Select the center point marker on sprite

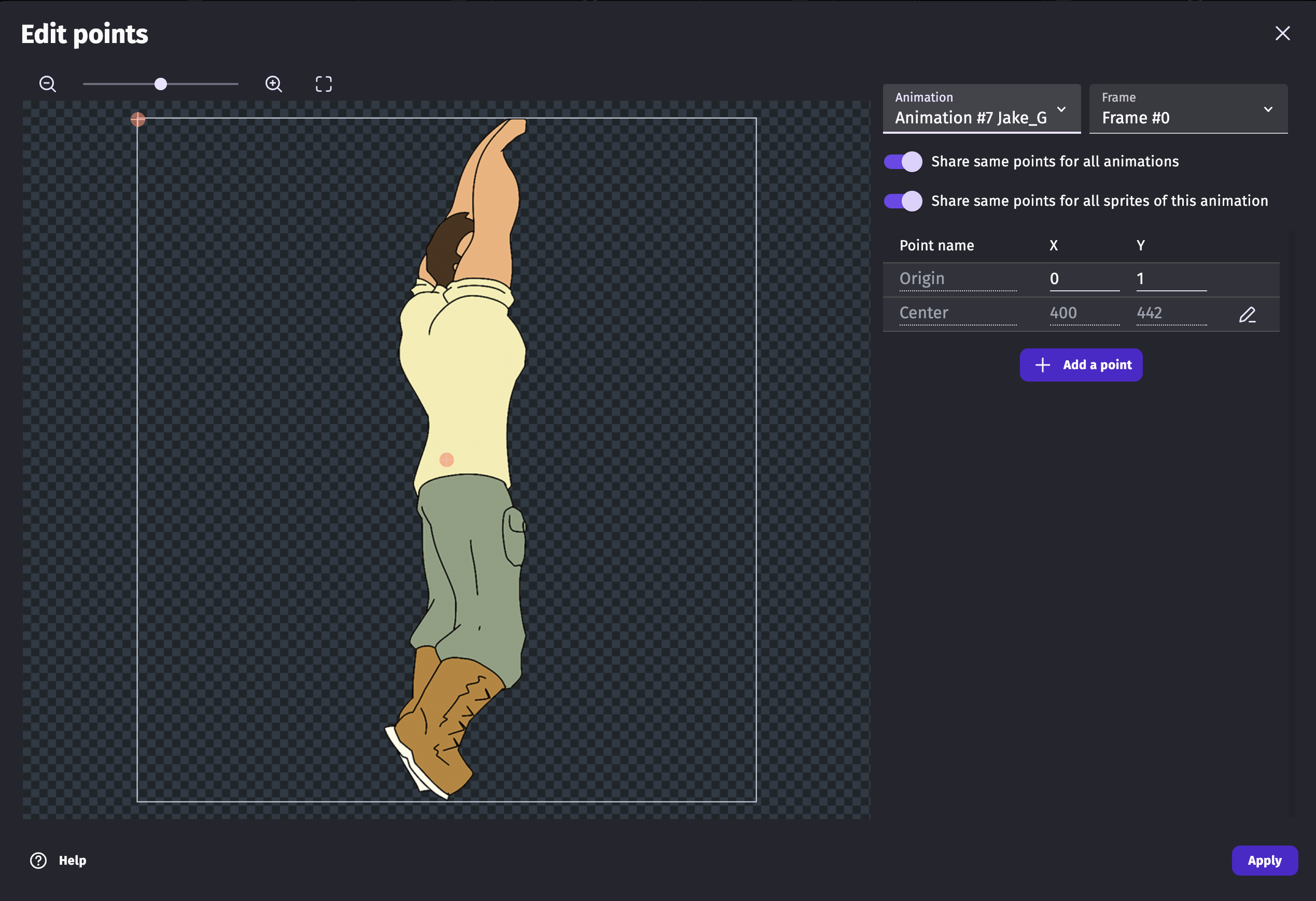click(x=446, y=459)
